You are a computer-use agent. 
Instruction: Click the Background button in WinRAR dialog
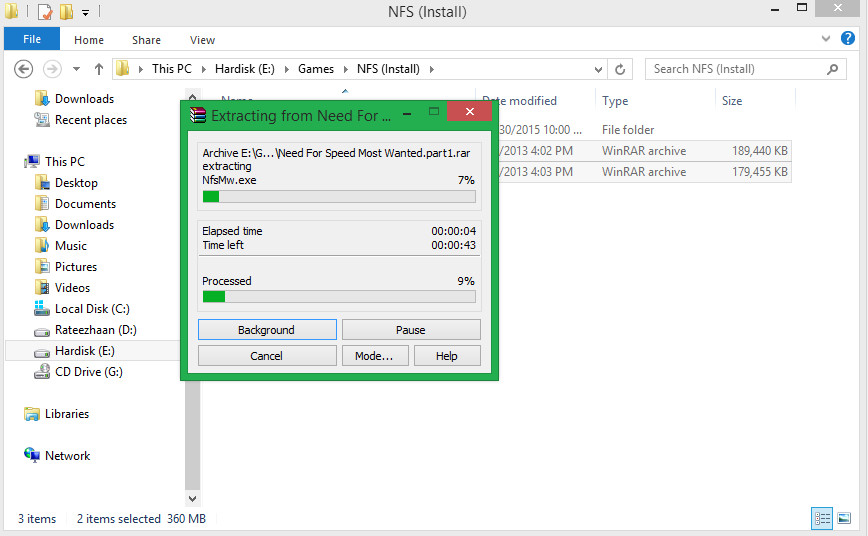pos(267,329)
